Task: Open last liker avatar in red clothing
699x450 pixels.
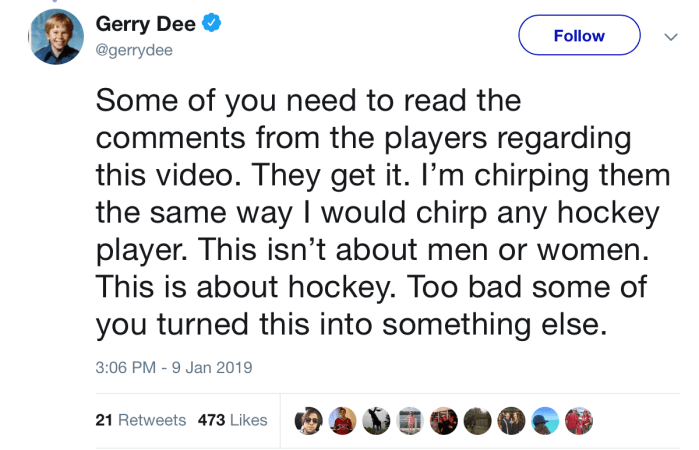Action: [579, 421]
